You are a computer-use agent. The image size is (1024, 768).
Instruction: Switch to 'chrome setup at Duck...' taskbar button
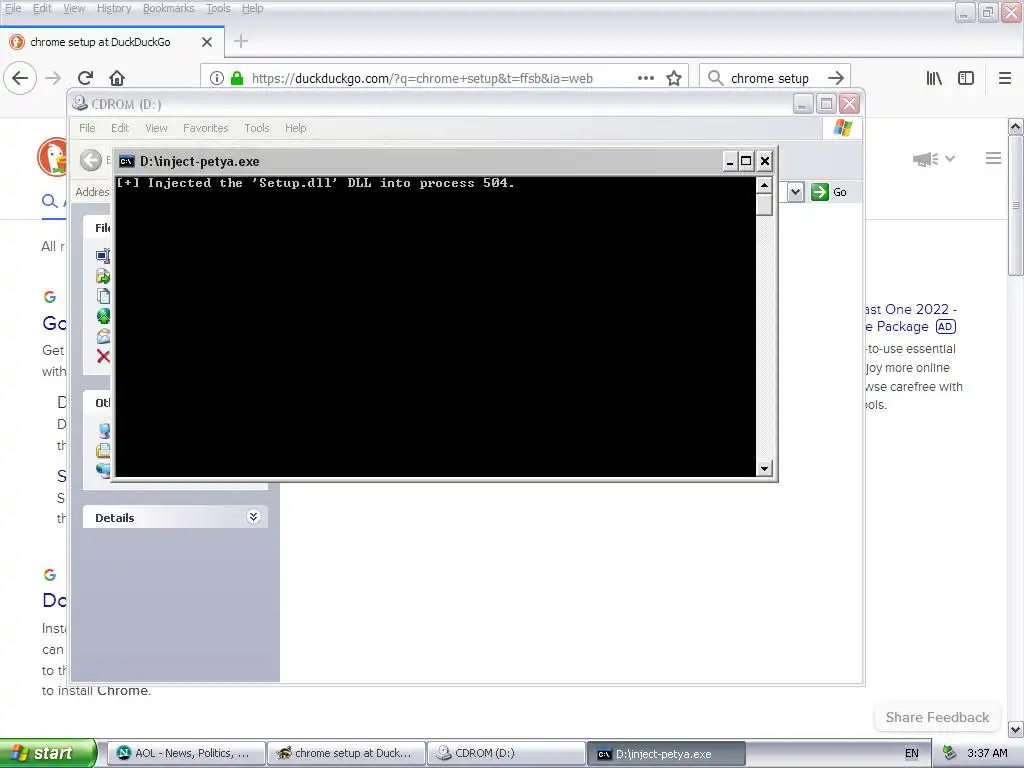(346, 753)
